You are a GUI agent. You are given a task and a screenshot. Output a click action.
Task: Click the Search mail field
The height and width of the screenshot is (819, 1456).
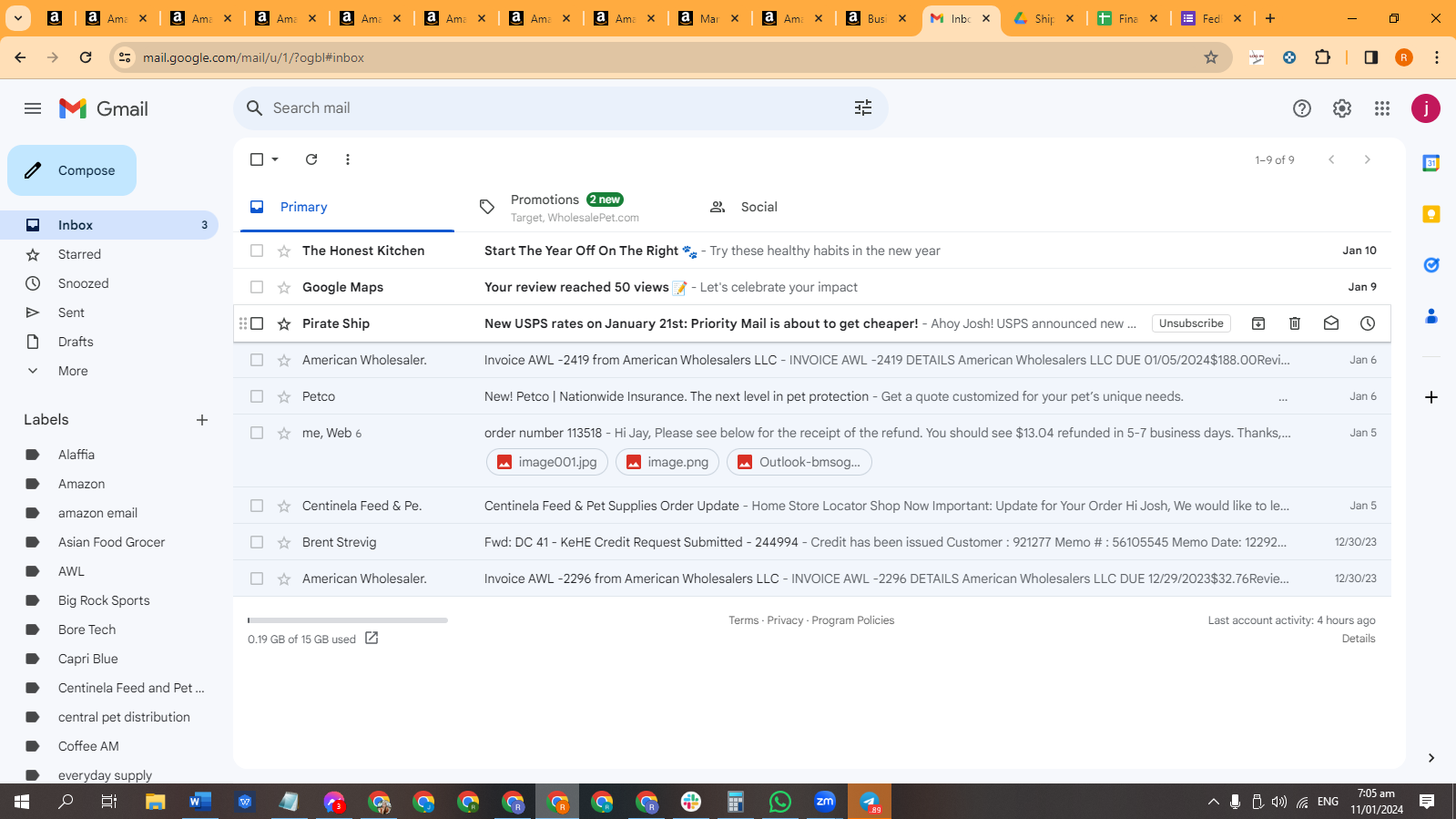tap(561, 108)
